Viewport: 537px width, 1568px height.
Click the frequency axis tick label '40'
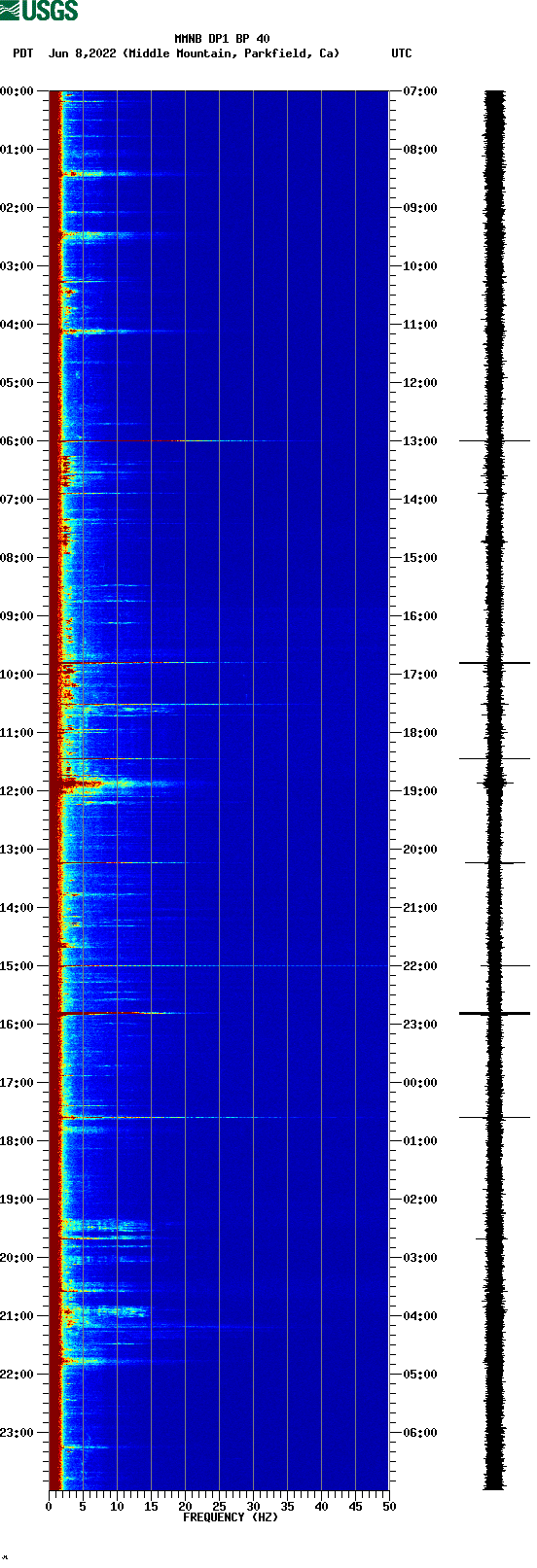[321, 1507]
